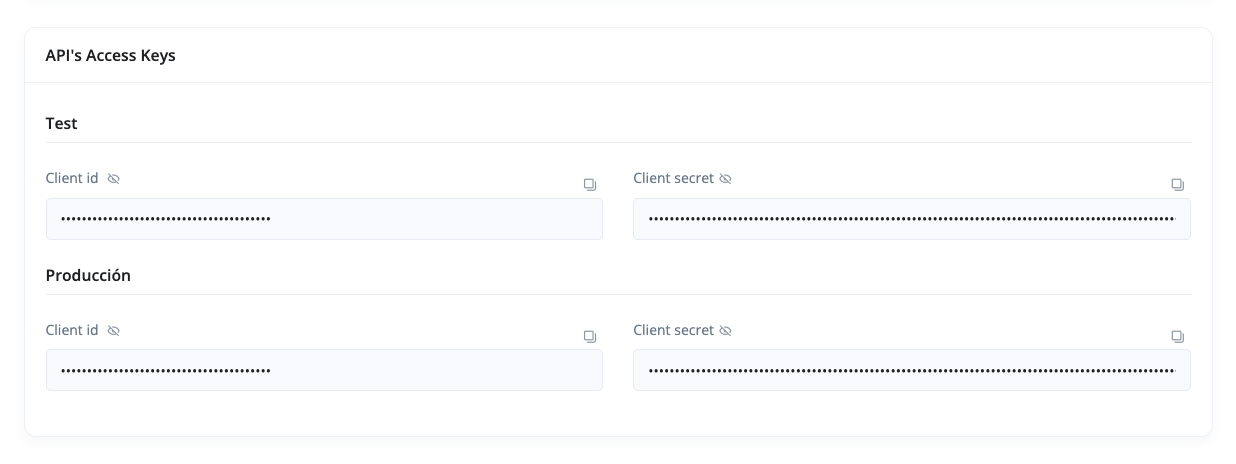Click the divider line below Test heading
The height and width of the screenshot is (464, 1236).
[618, 143]
